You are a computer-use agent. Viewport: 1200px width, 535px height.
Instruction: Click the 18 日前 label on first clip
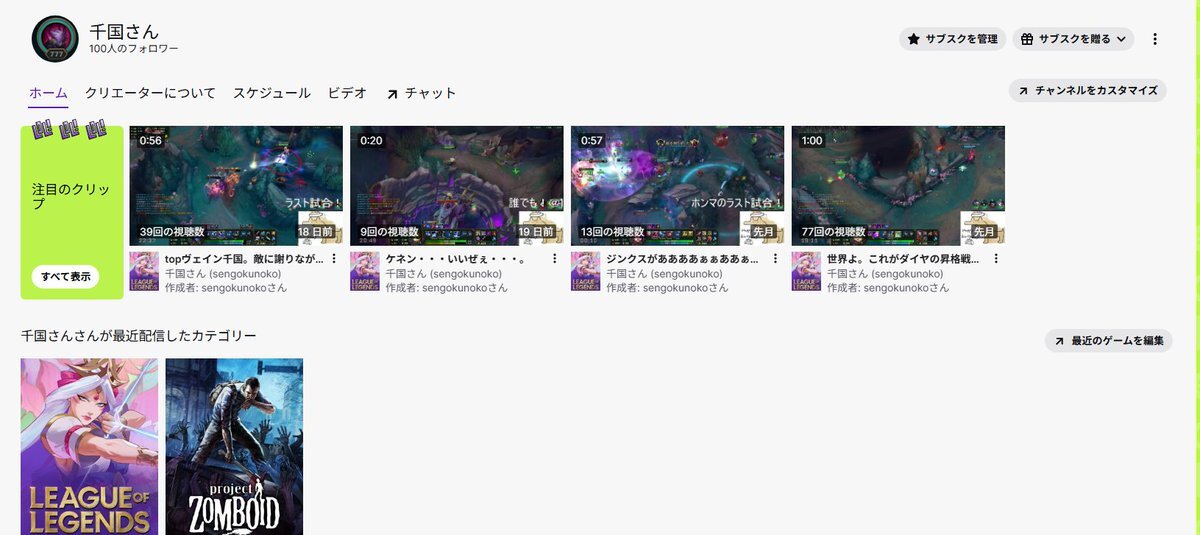click(315, 231)
